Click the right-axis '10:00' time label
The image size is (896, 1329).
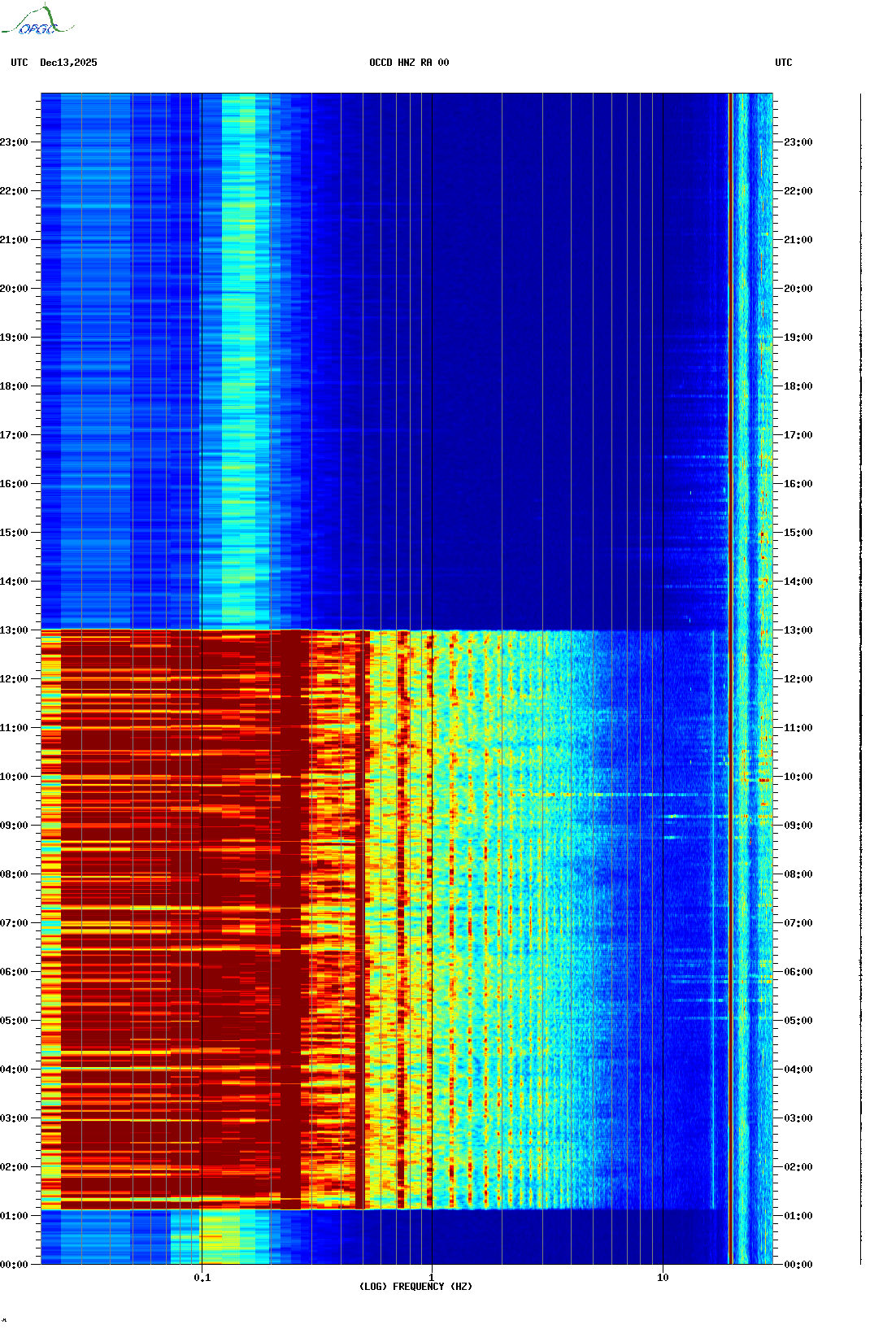click(798, 777)
